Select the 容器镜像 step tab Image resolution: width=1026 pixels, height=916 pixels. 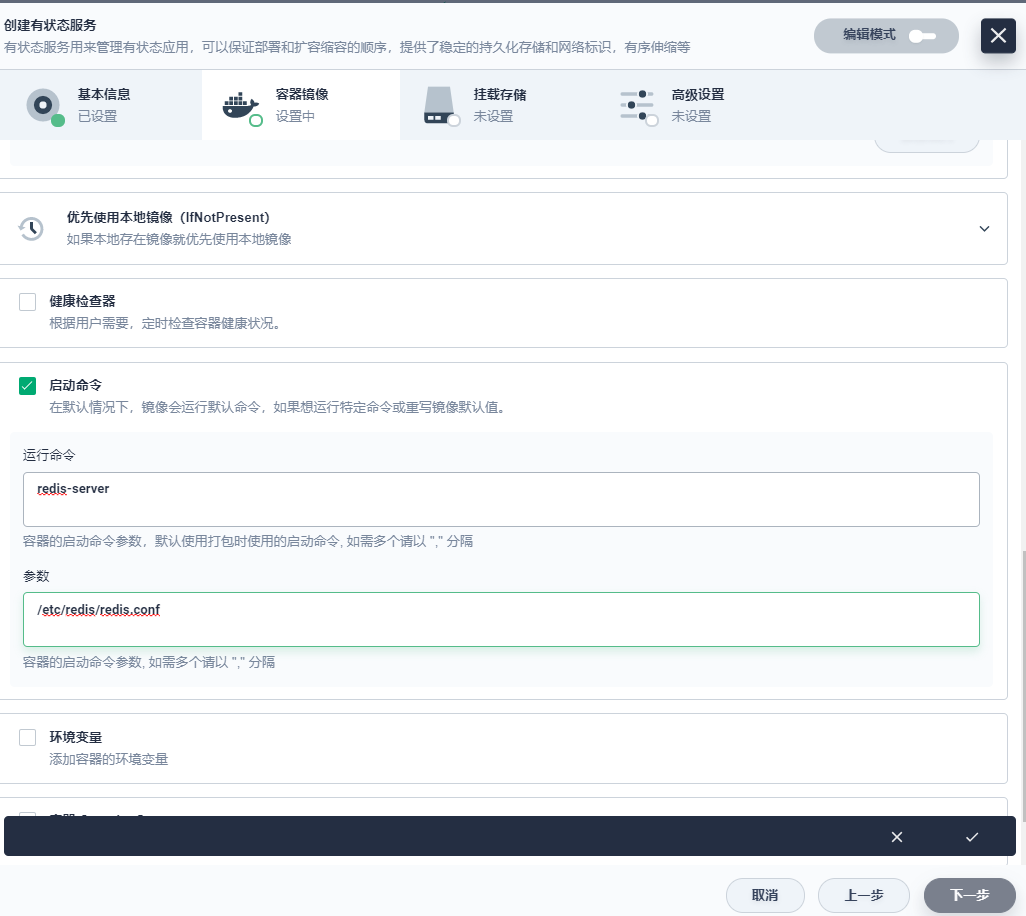(x=301, y=105)
